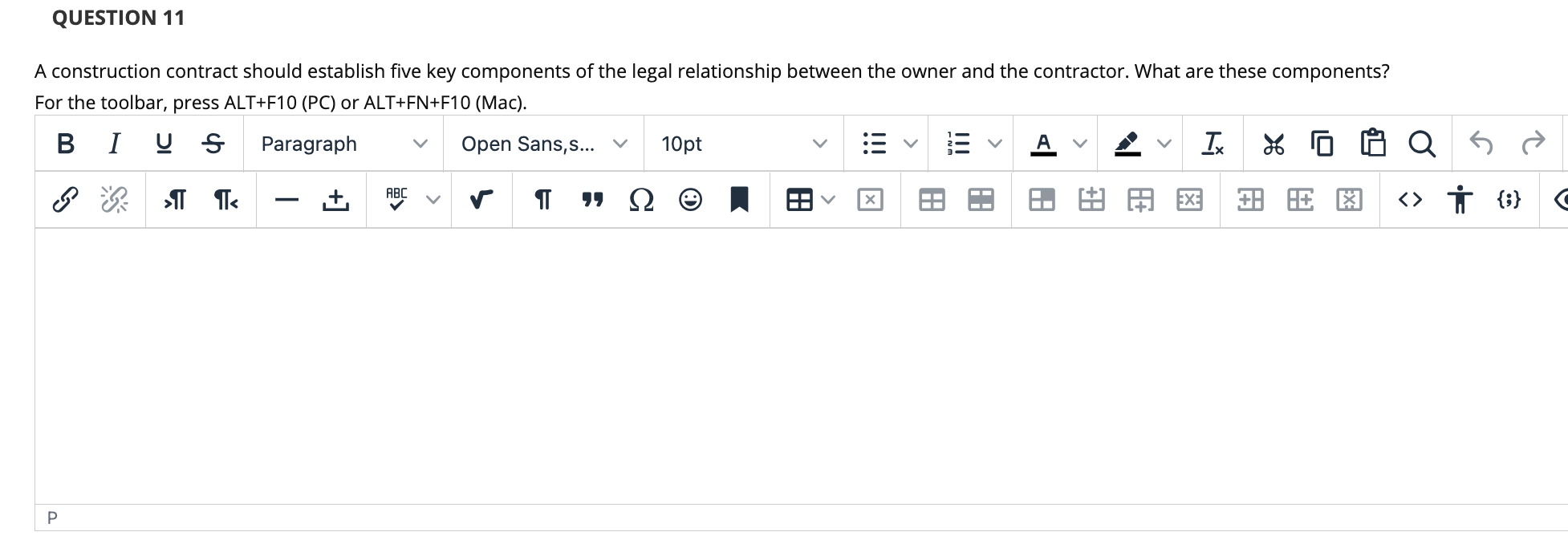Insert table row after
This screenshot has width=1568, height=536.
tap(1140, 200)
